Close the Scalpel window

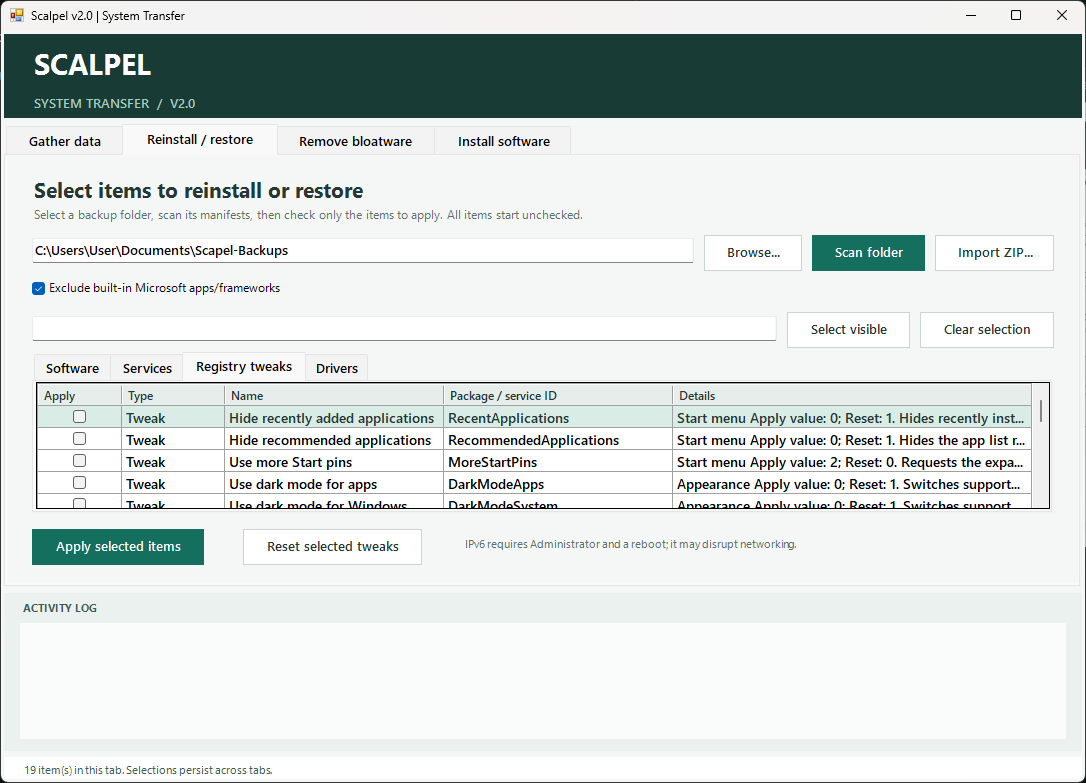click(x=1062, y=15)
